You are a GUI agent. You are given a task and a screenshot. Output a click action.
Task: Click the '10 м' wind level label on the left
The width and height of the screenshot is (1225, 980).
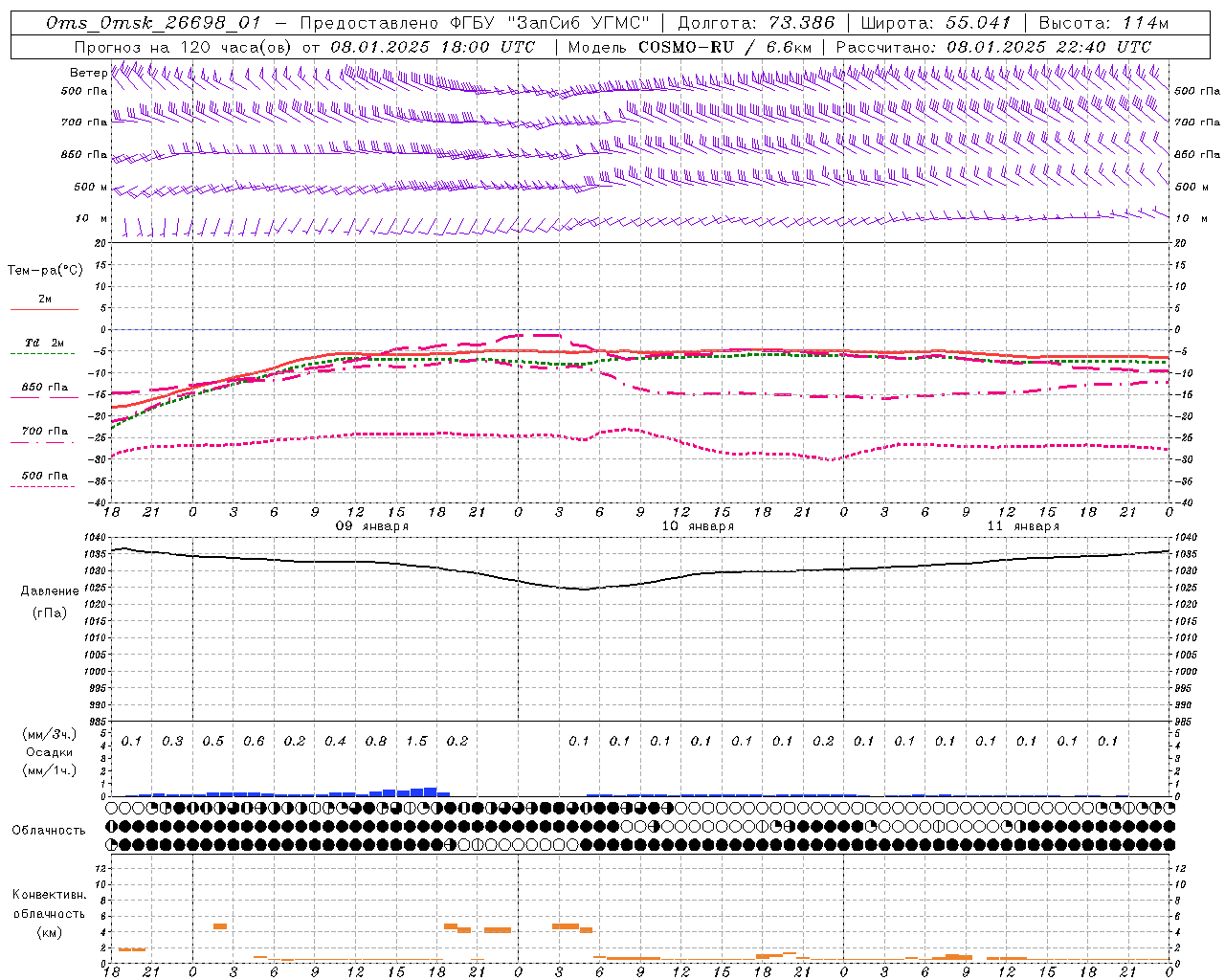pos(91,219)
